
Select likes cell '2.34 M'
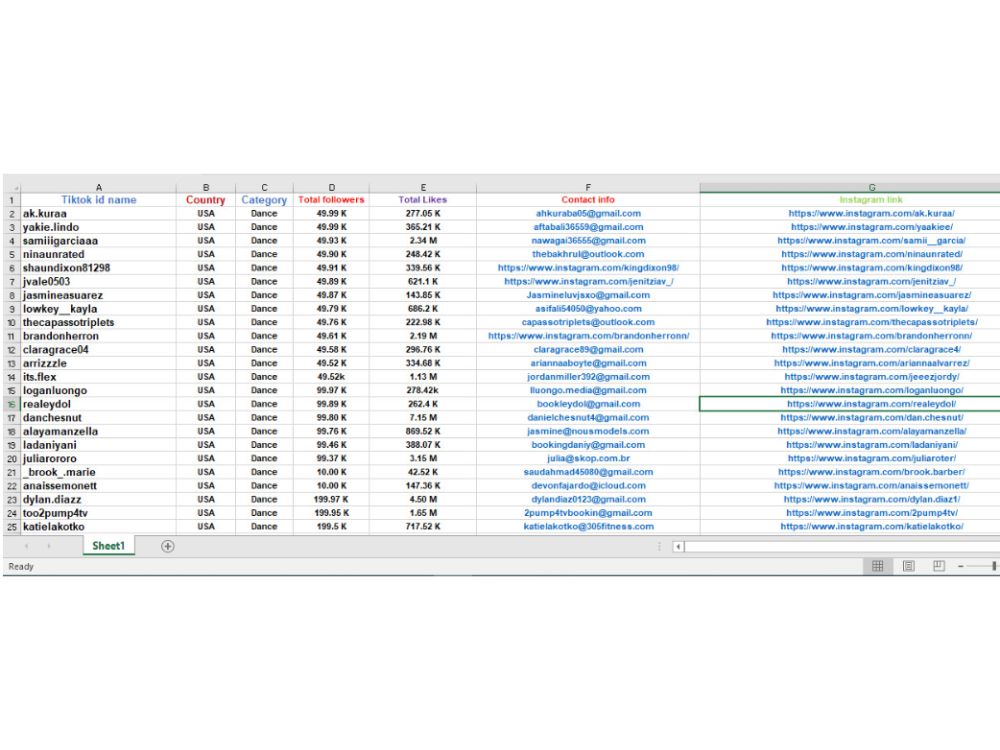423,241
